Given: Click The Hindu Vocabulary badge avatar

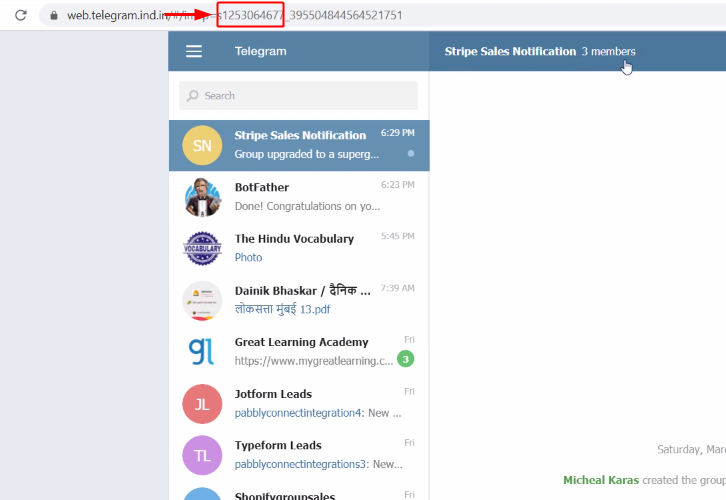Looking at the screenshot, I should [x=202, y=249].
